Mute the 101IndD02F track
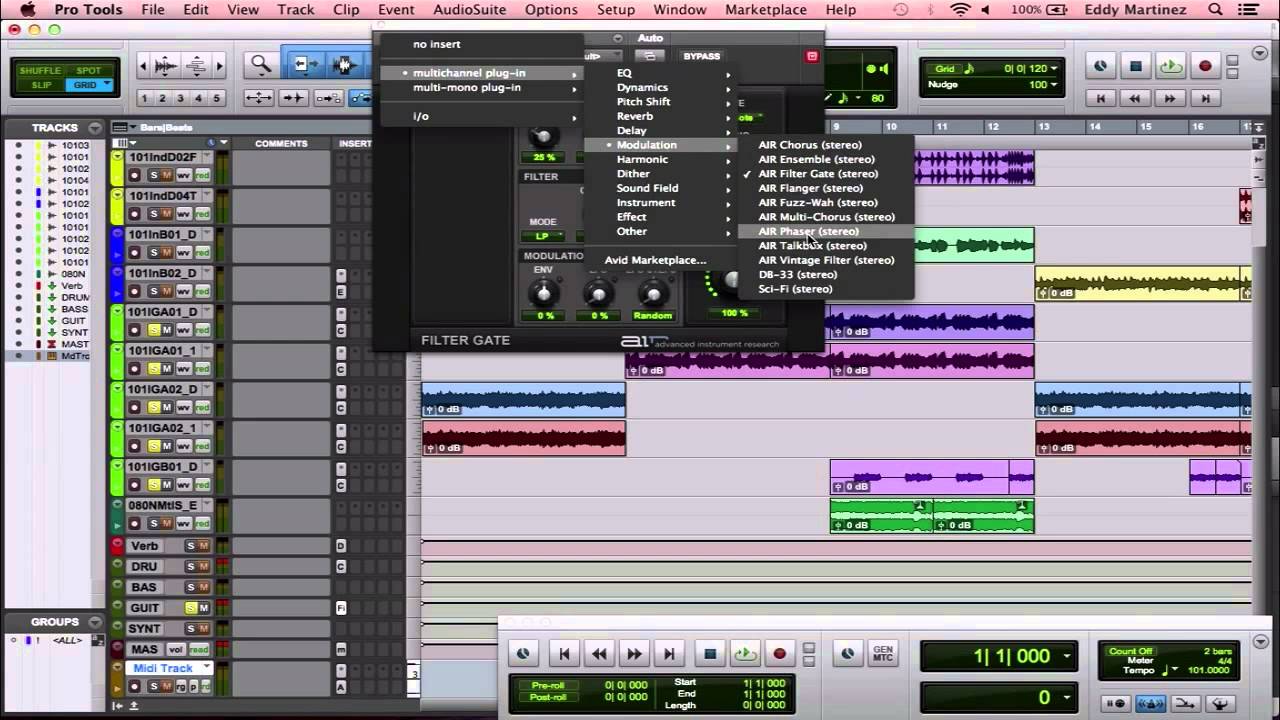The image size is (1280, 720). coord(168,175)
